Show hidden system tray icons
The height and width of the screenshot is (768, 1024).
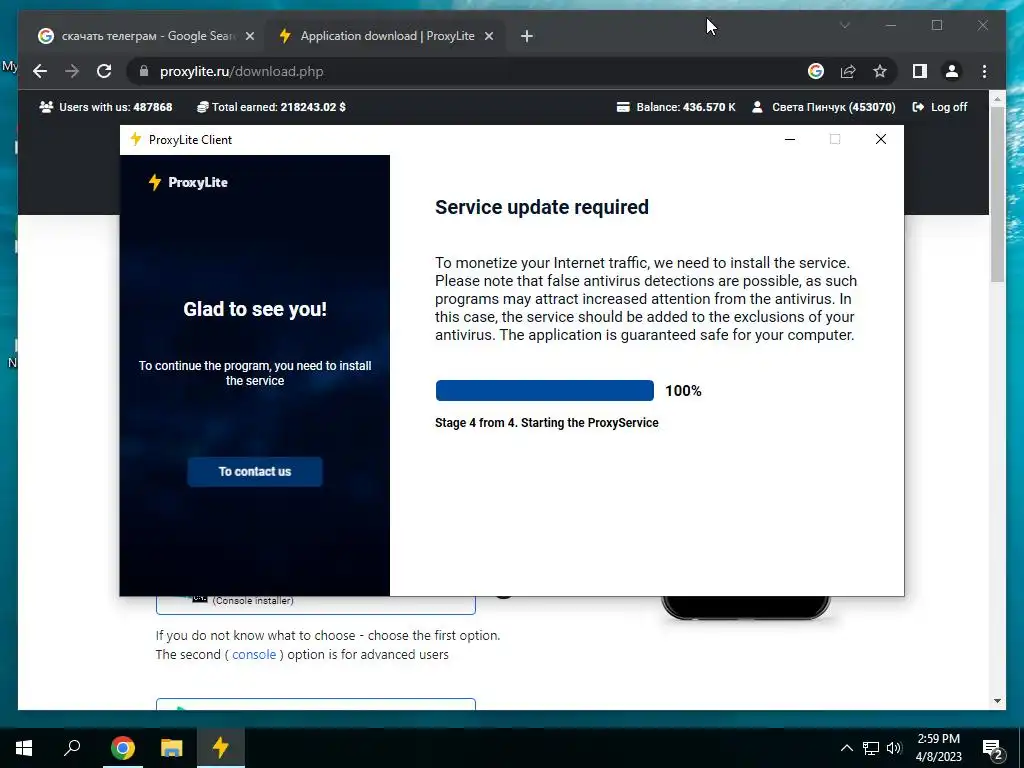pyautogui.click(x=846, y=748)
